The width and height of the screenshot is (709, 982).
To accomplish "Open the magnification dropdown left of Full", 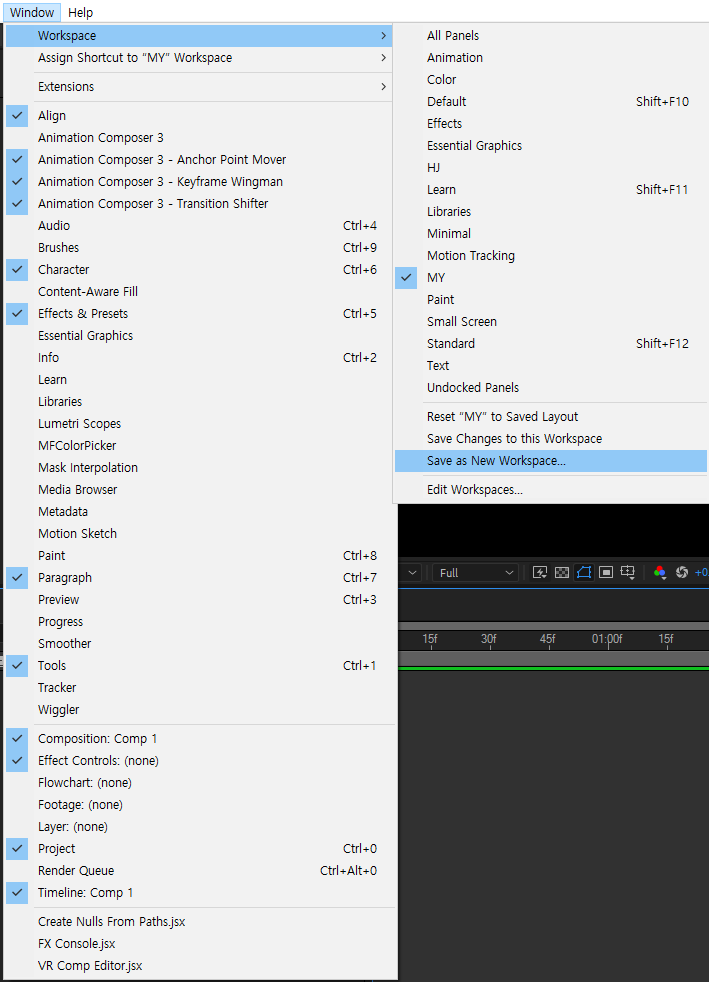I will coord(411,572).
